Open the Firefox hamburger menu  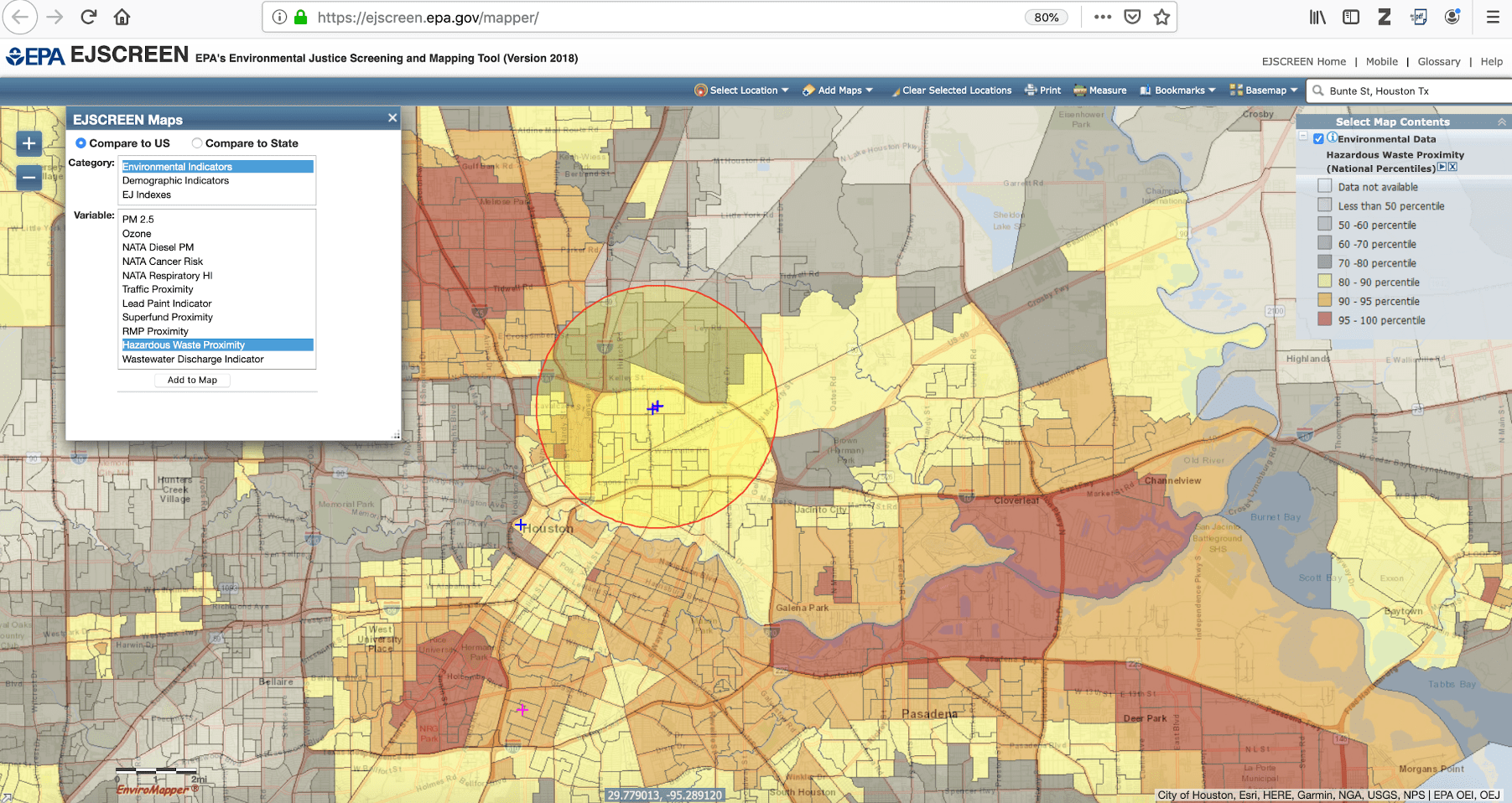click(1493, 17)
